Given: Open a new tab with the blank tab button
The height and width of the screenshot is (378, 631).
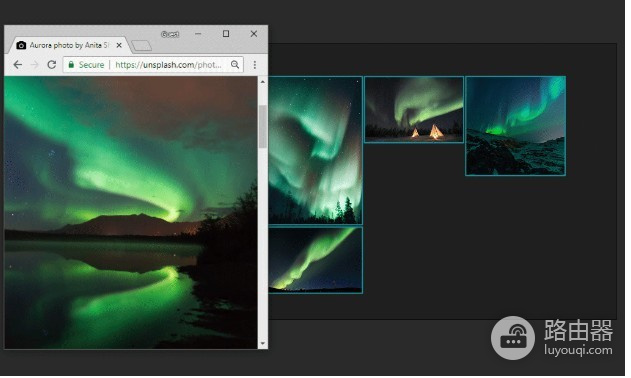Looking at the screenshot, I should (x=142, y=45).
